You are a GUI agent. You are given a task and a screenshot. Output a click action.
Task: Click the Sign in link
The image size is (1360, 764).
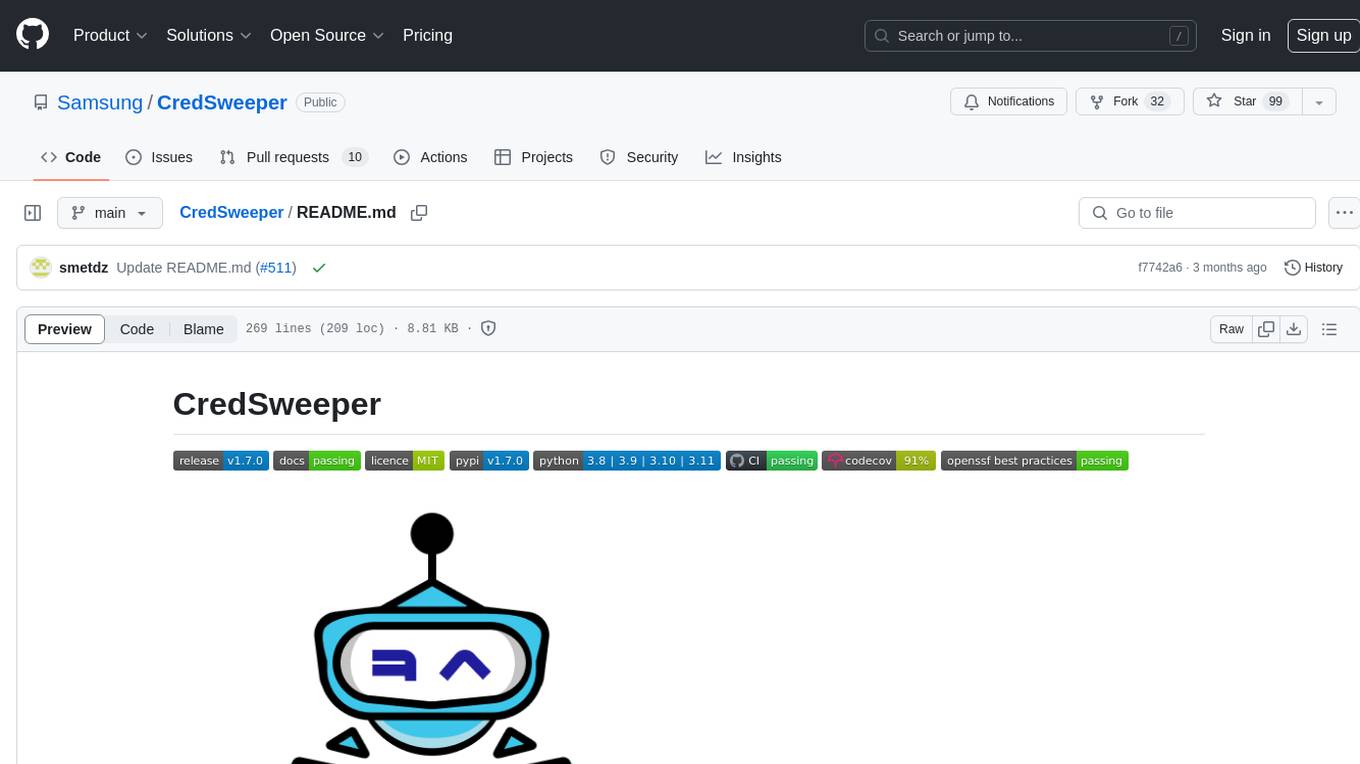1245,35
